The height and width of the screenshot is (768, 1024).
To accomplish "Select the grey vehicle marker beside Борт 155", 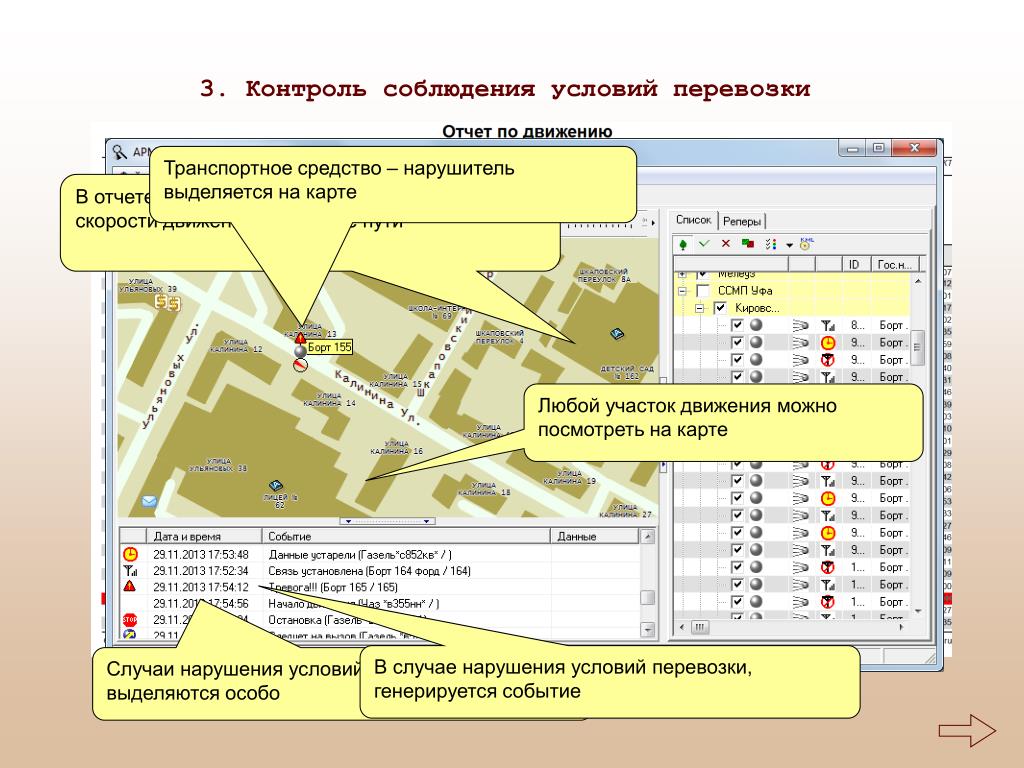I will pyautogui.click(x=300, y=351).
